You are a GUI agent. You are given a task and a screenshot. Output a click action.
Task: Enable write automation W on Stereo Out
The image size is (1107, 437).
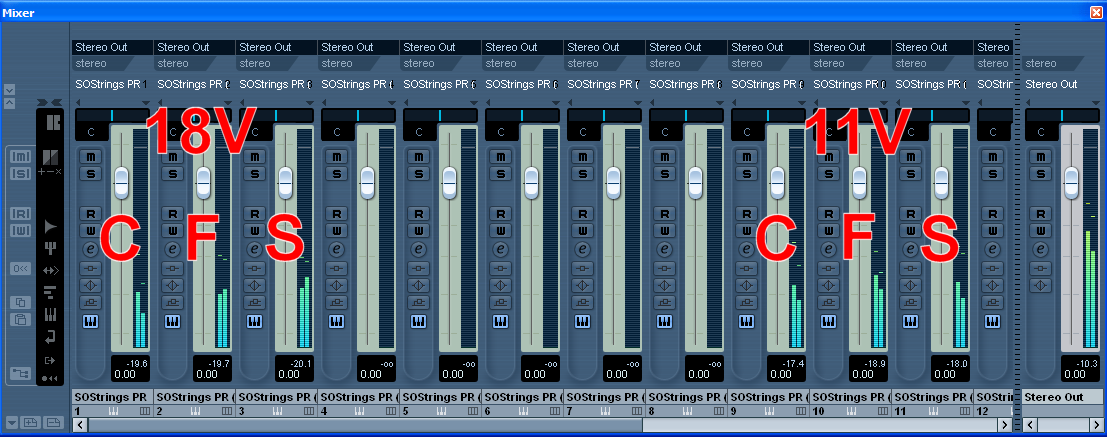pos(1040,230)
